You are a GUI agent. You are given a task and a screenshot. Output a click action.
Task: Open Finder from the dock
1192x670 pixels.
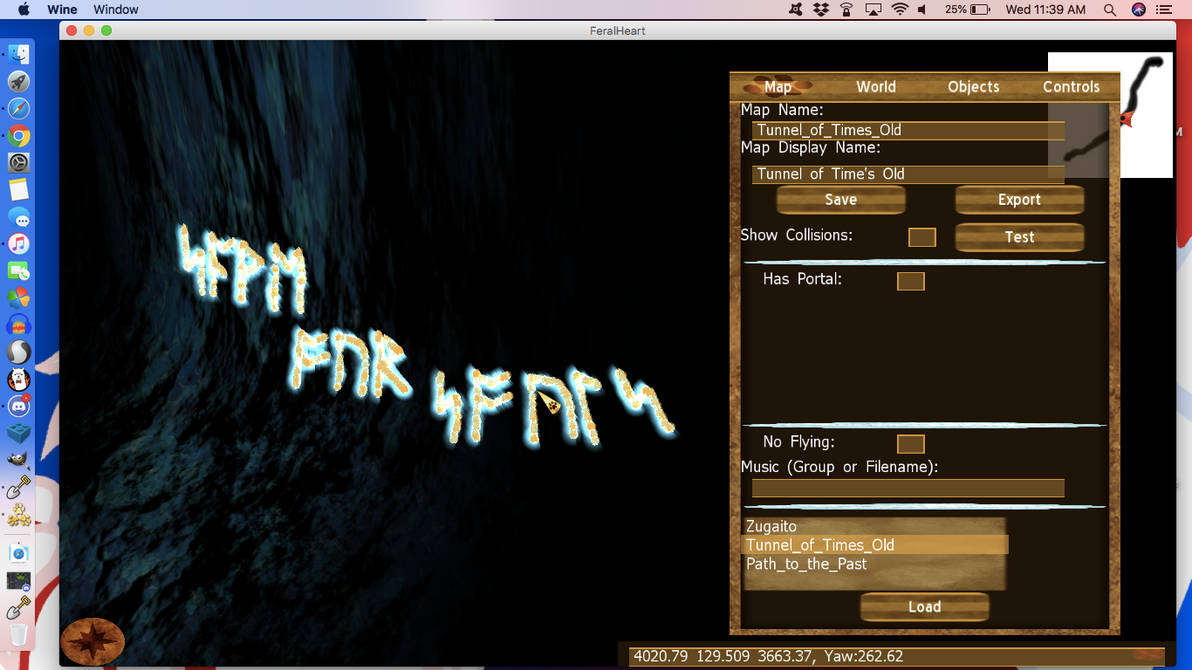click(19, 54)
